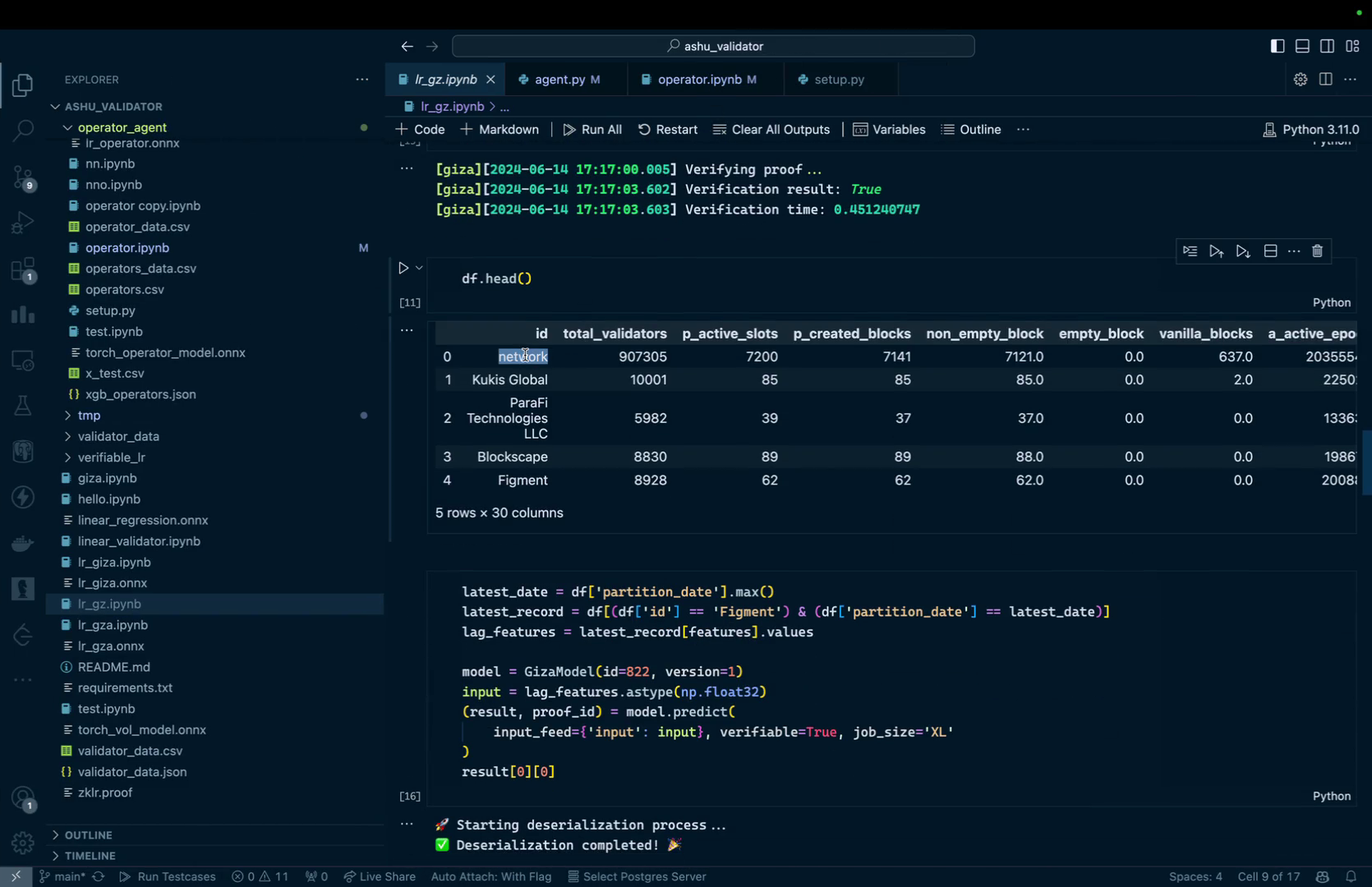Toggle the secondary side bar layout button
The height and width of the screenshot is (887, 1372).
tap(1327, 47)
